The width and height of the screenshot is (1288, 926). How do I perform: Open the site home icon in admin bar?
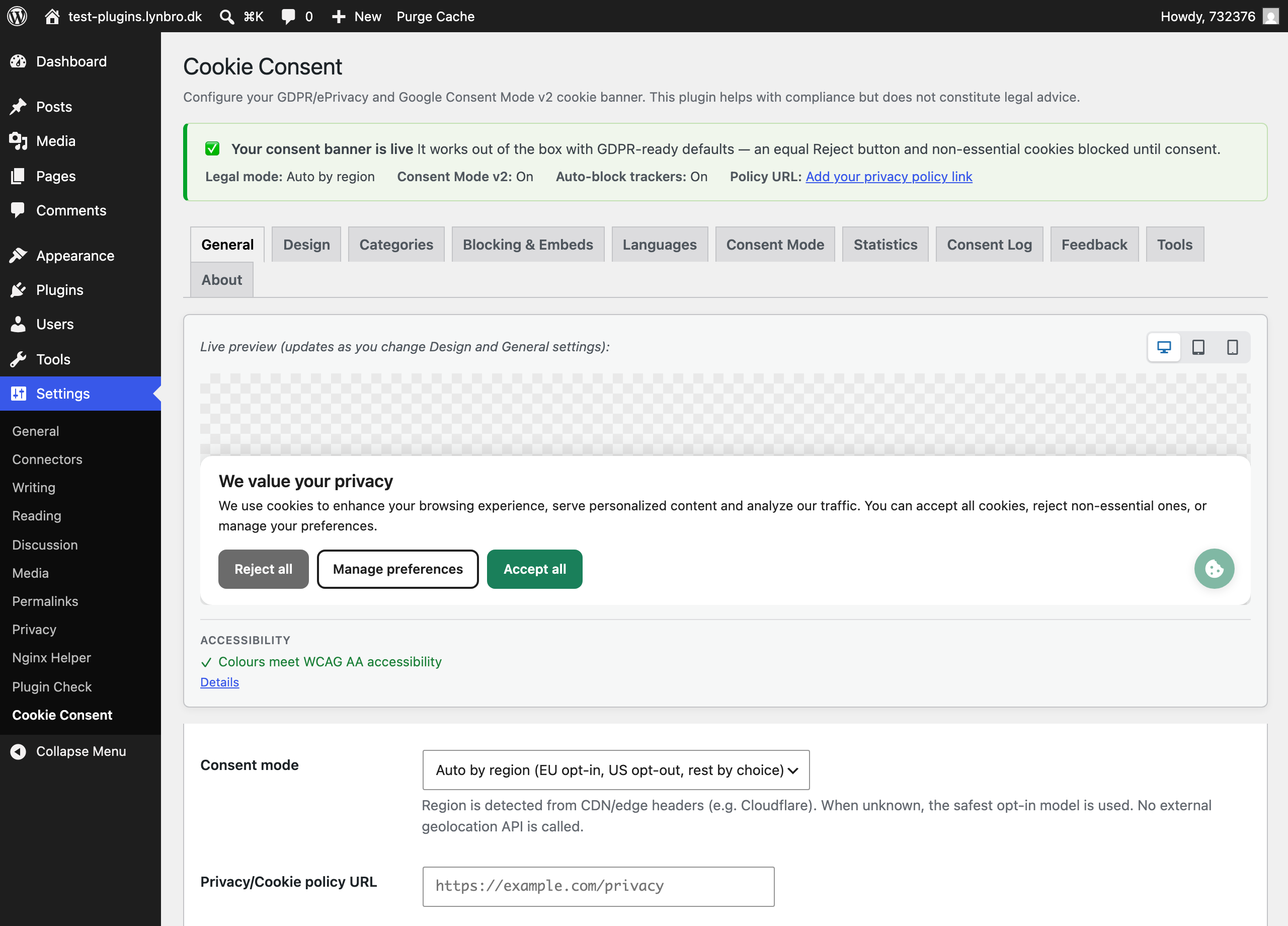coord(52,16)
